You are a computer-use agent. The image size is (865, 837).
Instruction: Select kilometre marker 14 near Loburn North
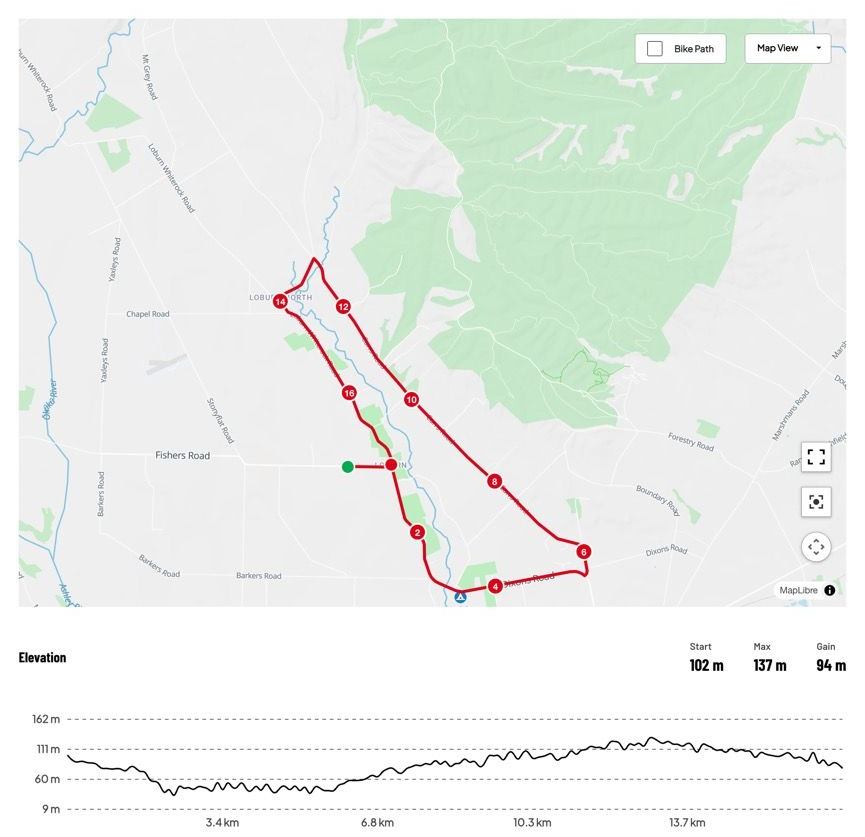coord(280,301)
